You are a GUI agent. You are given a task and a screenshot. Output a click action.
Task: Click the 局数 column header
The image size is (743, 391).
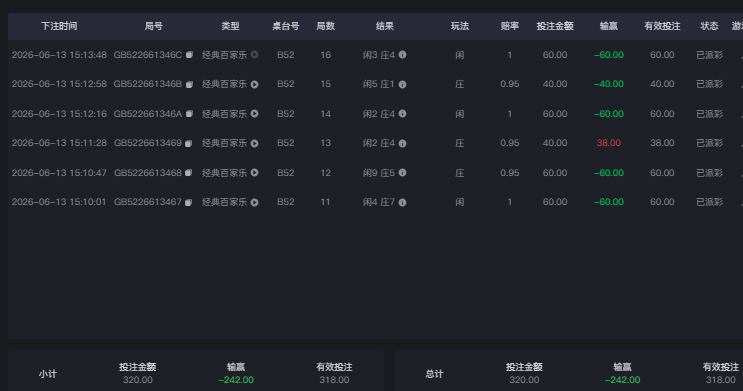326,26
